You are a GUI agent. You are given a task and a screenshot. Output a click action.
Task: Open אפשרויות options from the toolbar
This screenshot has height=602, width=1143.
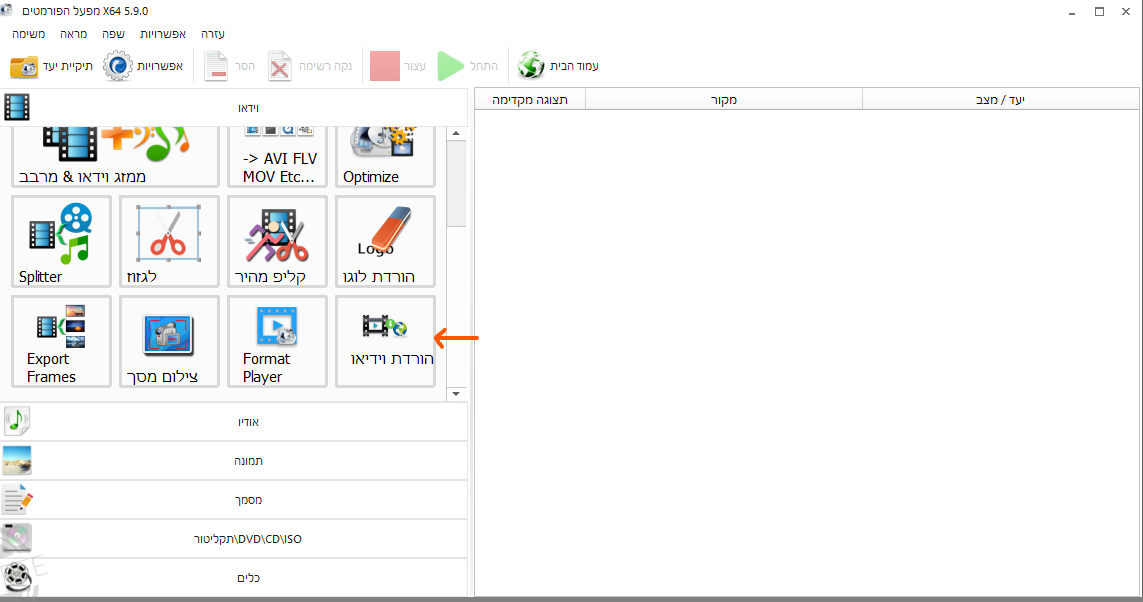coord(143,66)
